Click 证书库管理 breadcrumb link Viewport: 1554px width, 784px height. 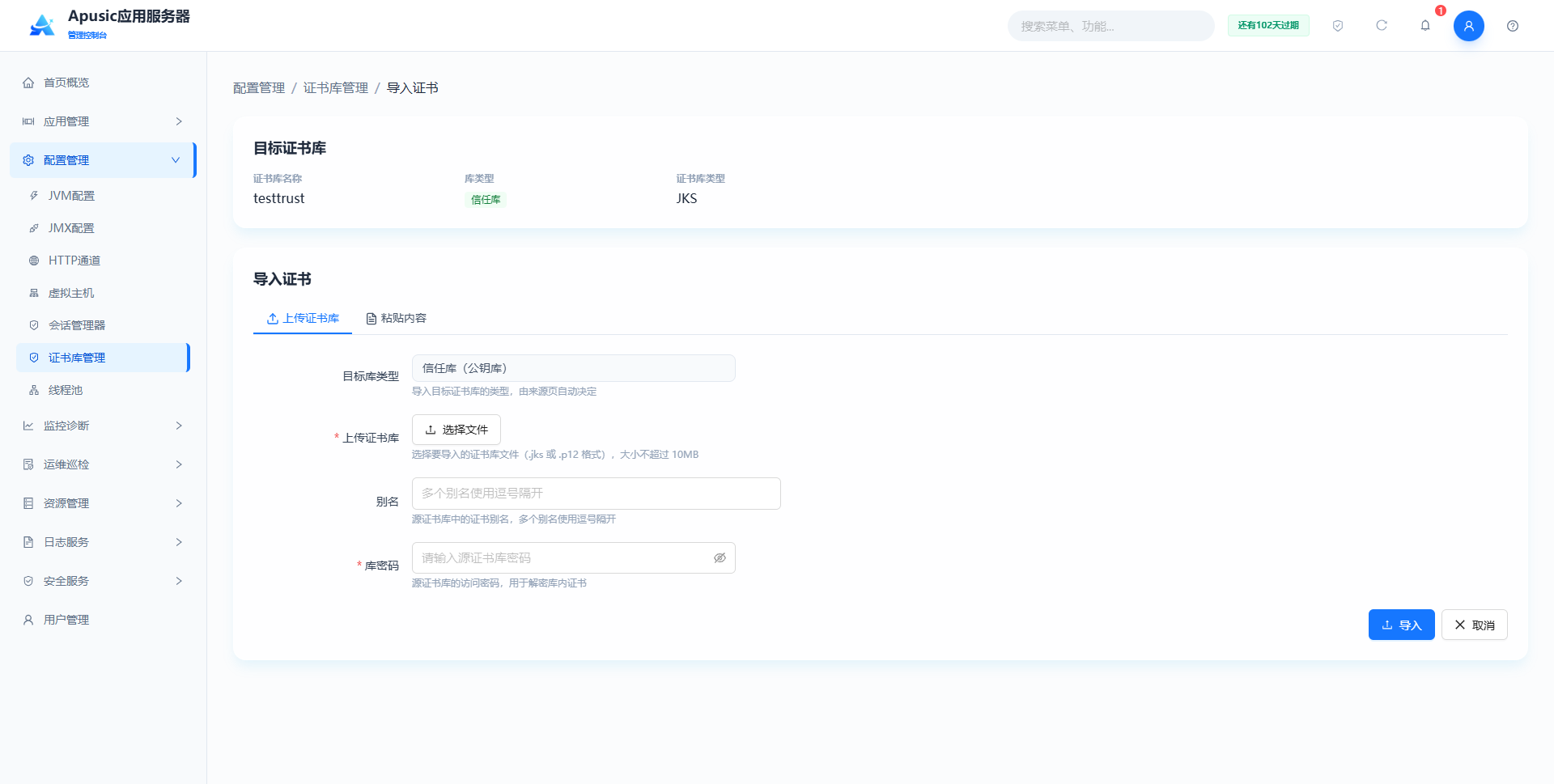336,88
